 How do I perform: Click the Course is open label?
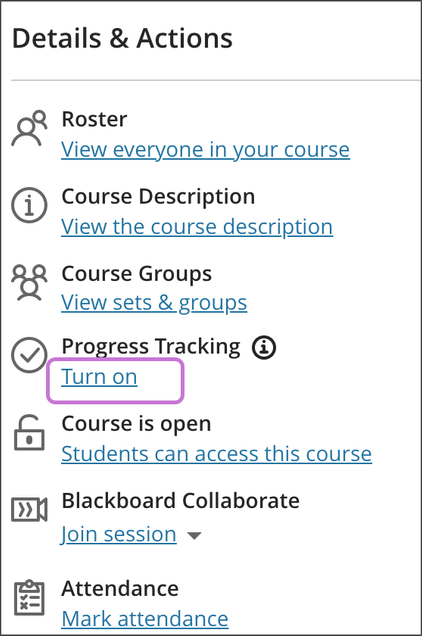[x=136, y=424]
